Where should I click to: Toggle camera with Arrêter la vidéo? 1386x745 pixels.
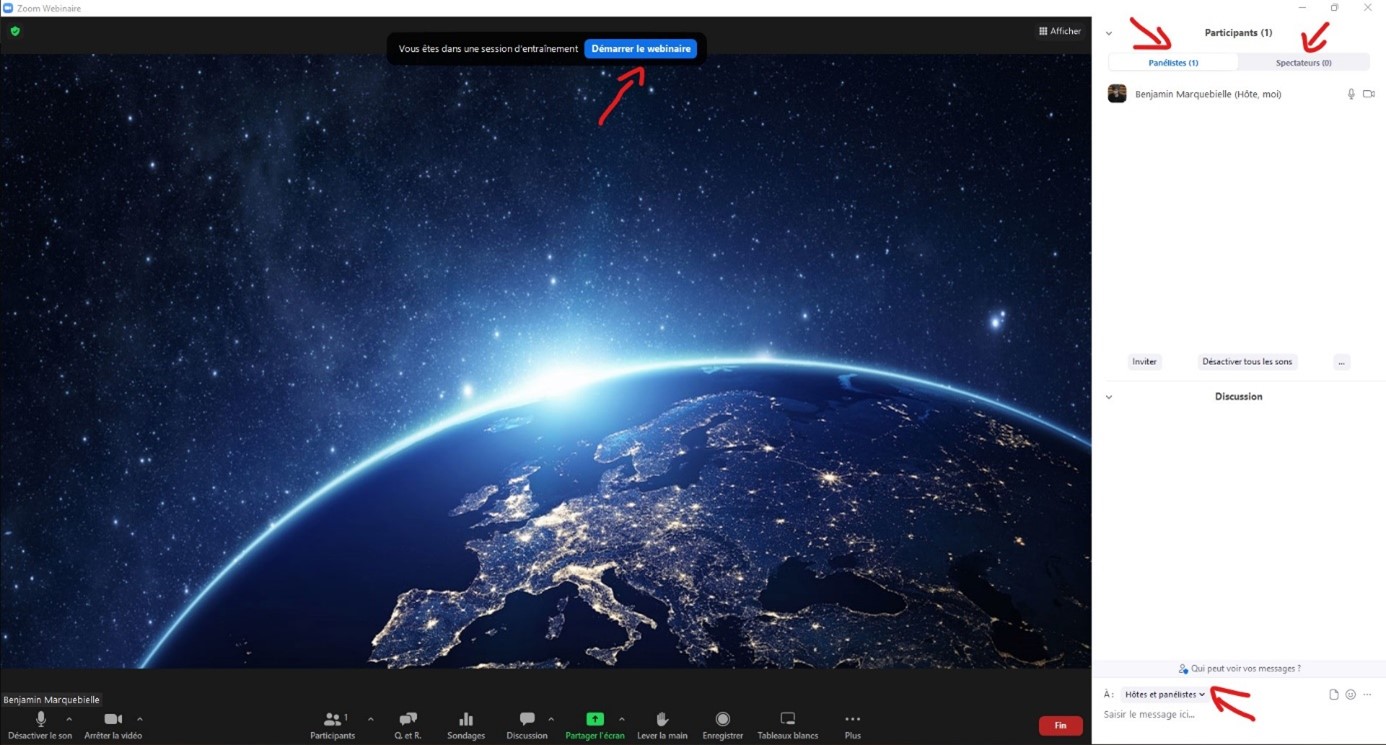tap(113, 720)
